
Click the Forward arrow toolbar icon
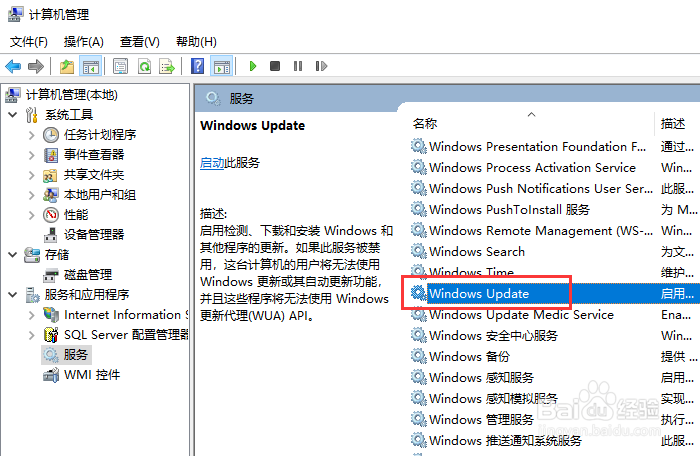pyautogui.click(x=36, y=67)
